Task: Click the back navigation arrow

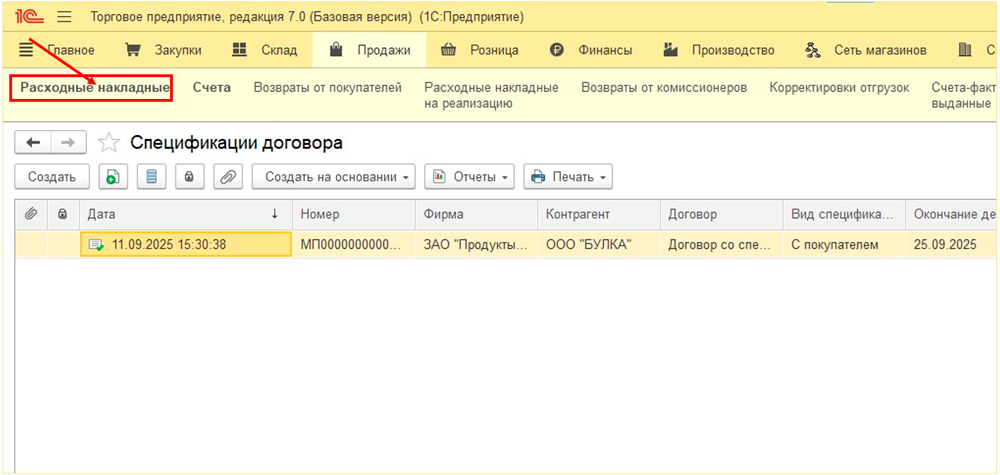Action: point(33,143)
